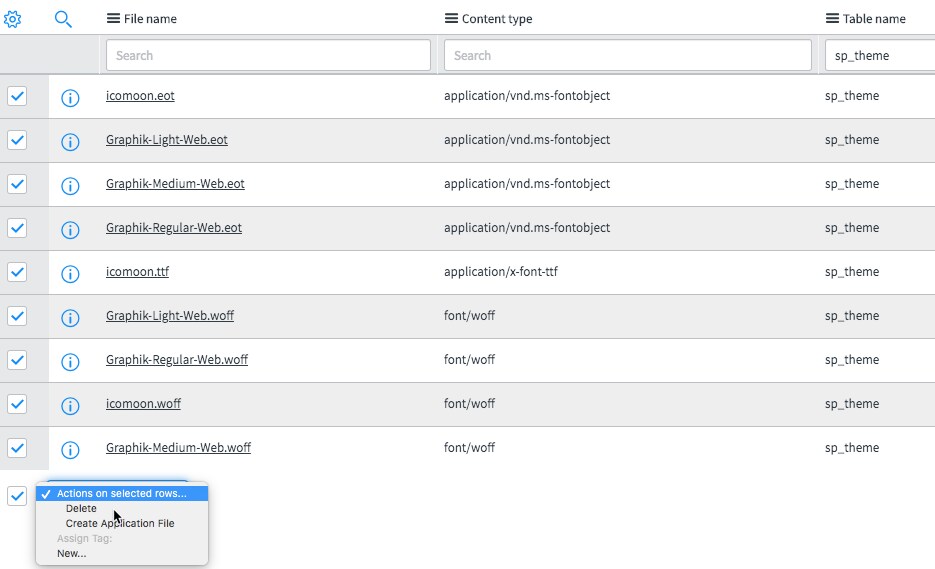Deselect the Graphik-Regular-Web.eot row checkbox
Image resolution: width=935 pixels, height=569 pixels.
click(17, 228)
